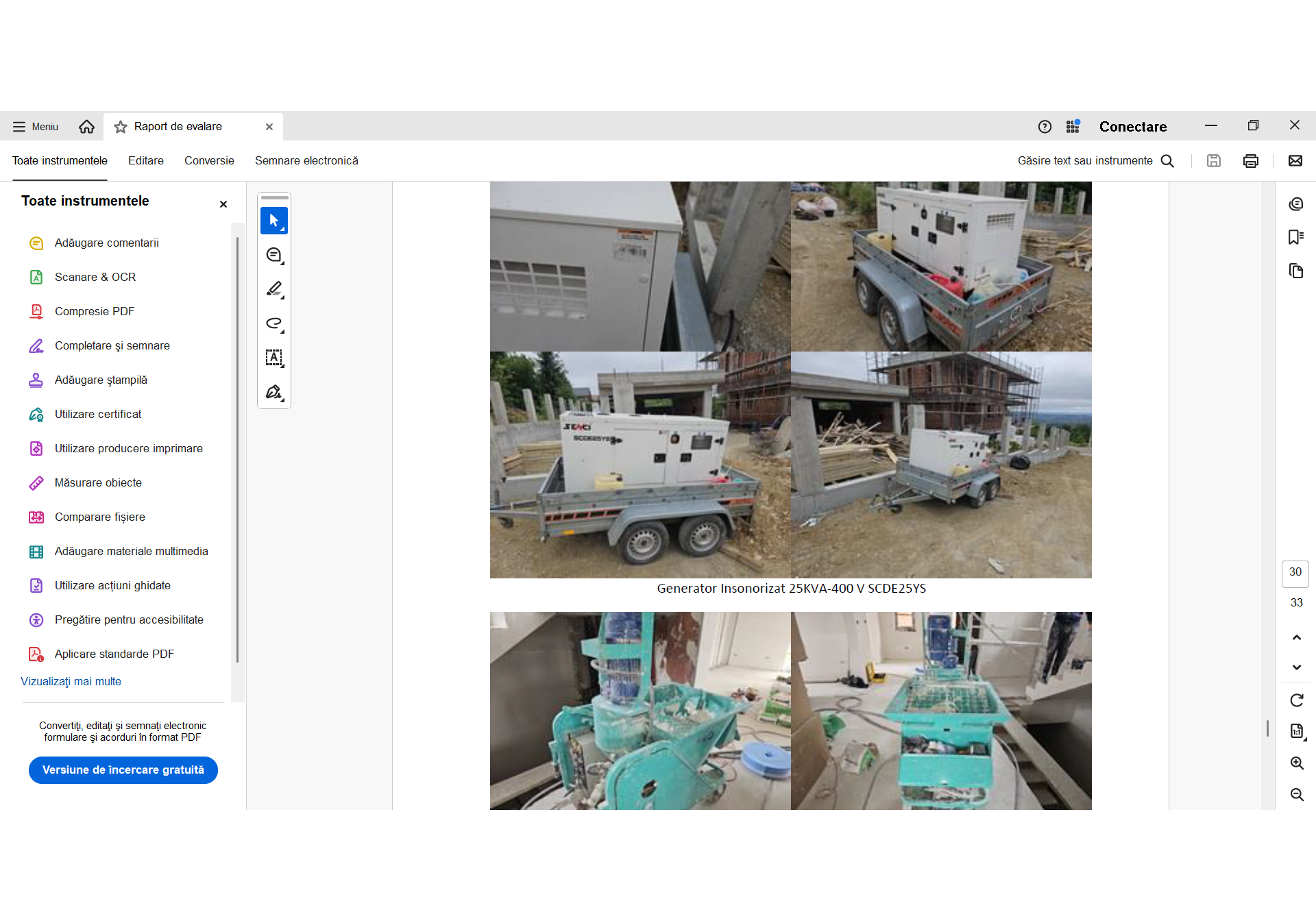Click the print document icon
The image size is (1316, 921).
coord(1250,161)
